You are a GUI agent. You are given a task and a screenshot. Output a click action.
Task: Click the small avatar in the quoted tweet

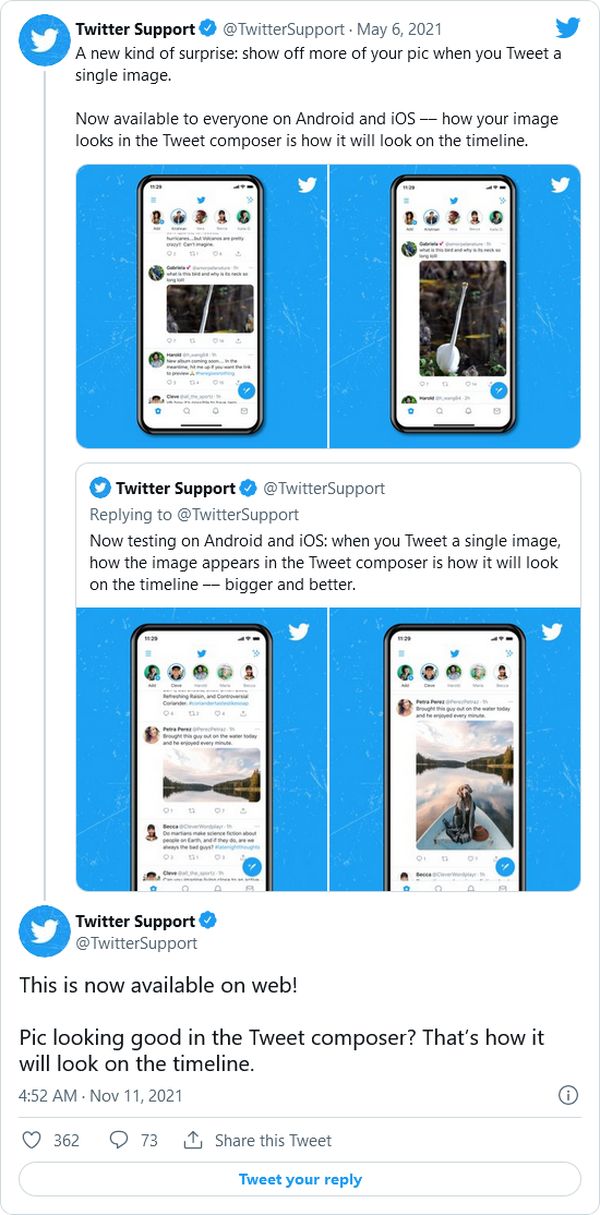pos(100,488)
